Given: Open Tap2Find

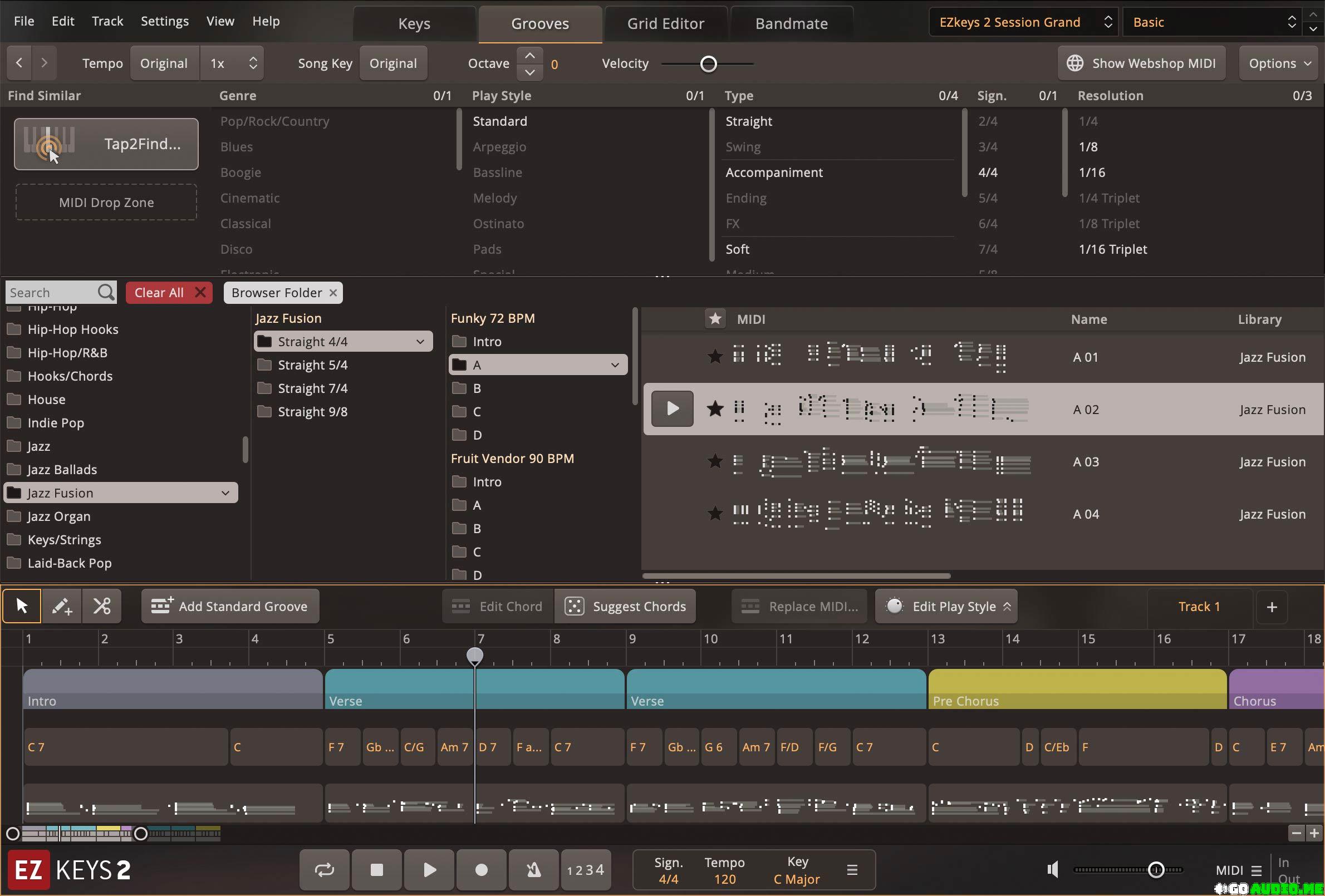Looking at the screenshot, I should 106,144.
